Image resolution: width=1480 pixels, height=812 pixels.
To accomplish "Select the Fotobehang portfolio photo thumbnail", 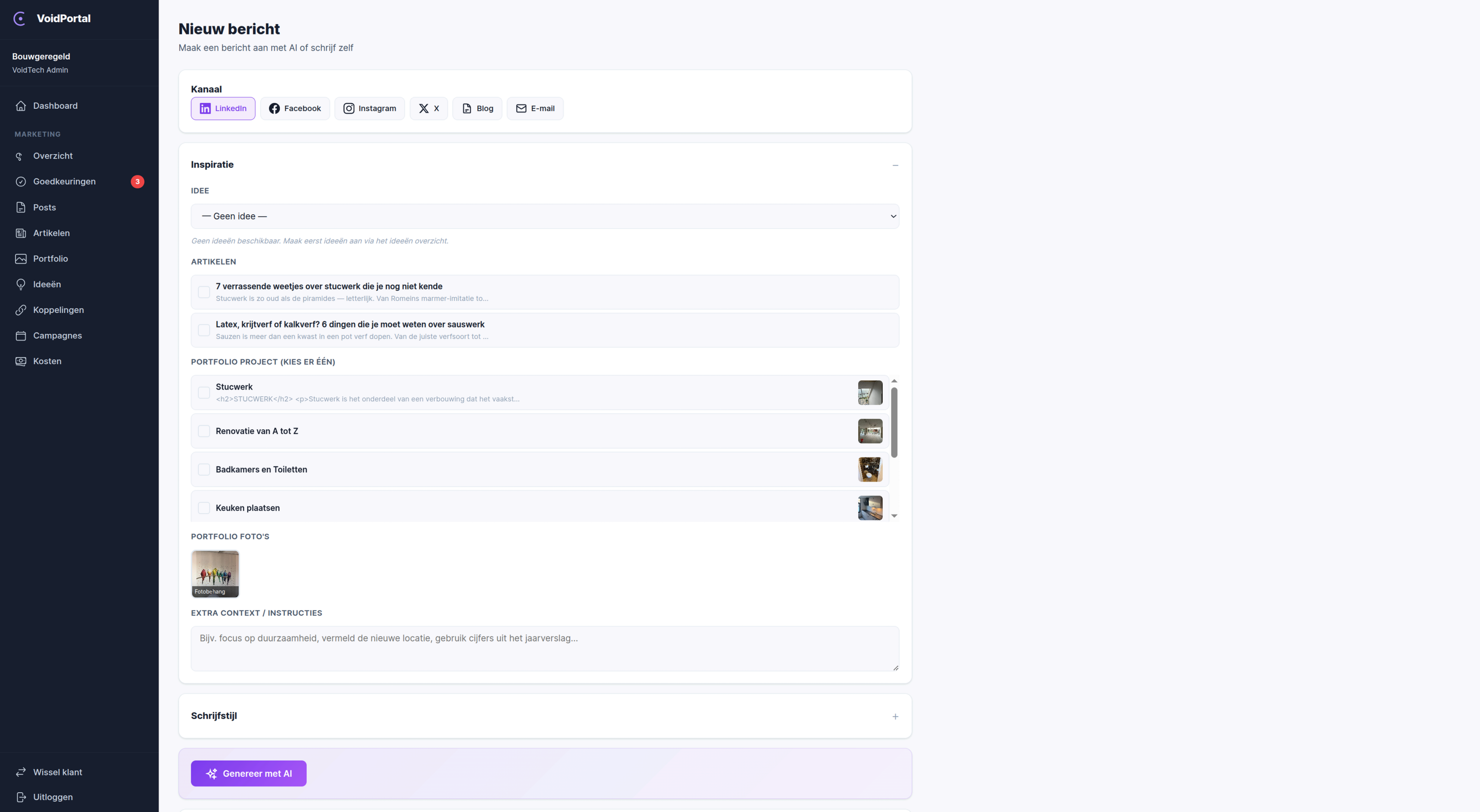I will click(x=215, y=574).
